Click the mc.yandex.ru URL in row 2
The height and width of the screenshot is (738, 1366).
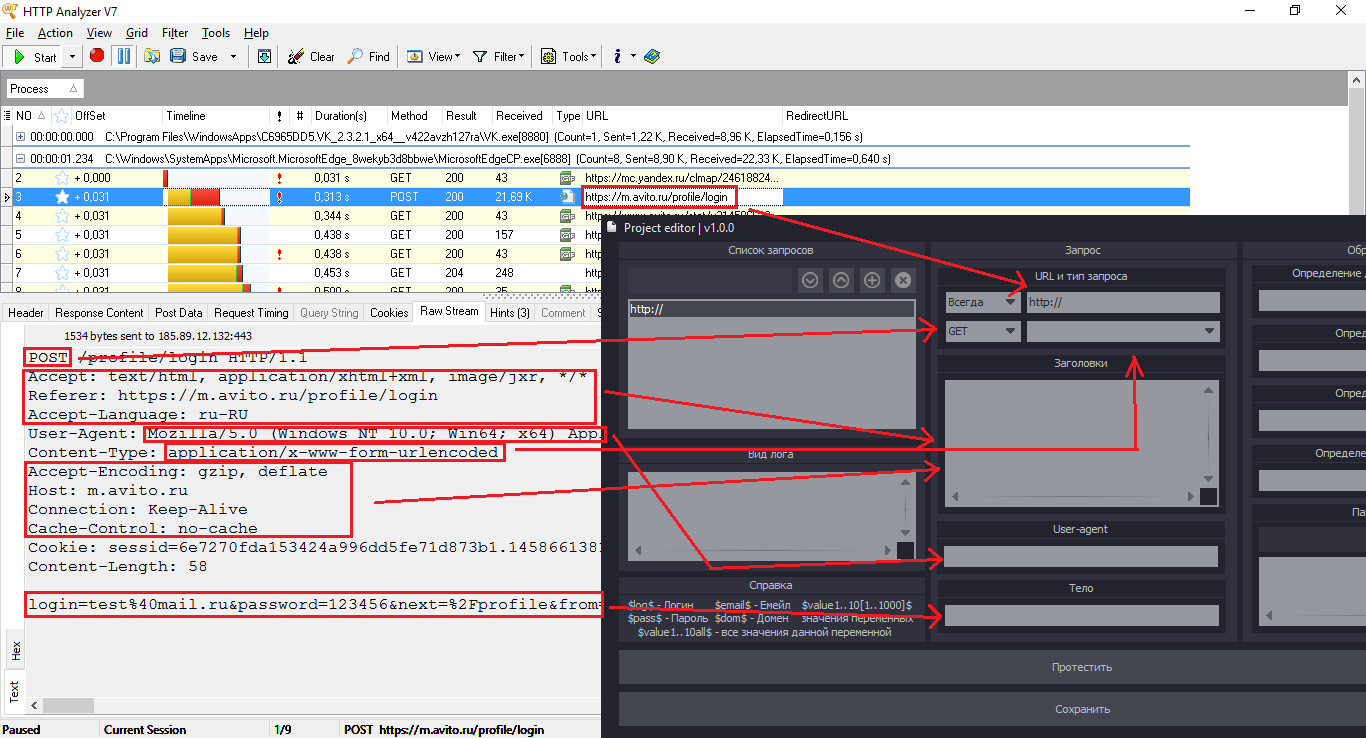[x=680, y=178]
